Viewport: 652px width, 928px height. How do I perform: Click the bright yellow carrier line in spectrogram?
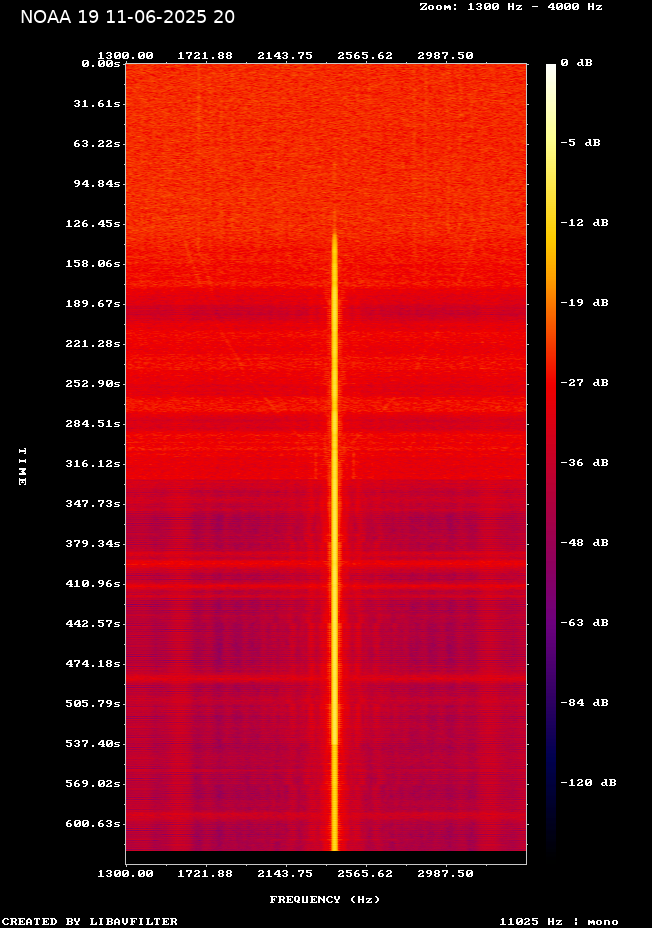(335, 542)
